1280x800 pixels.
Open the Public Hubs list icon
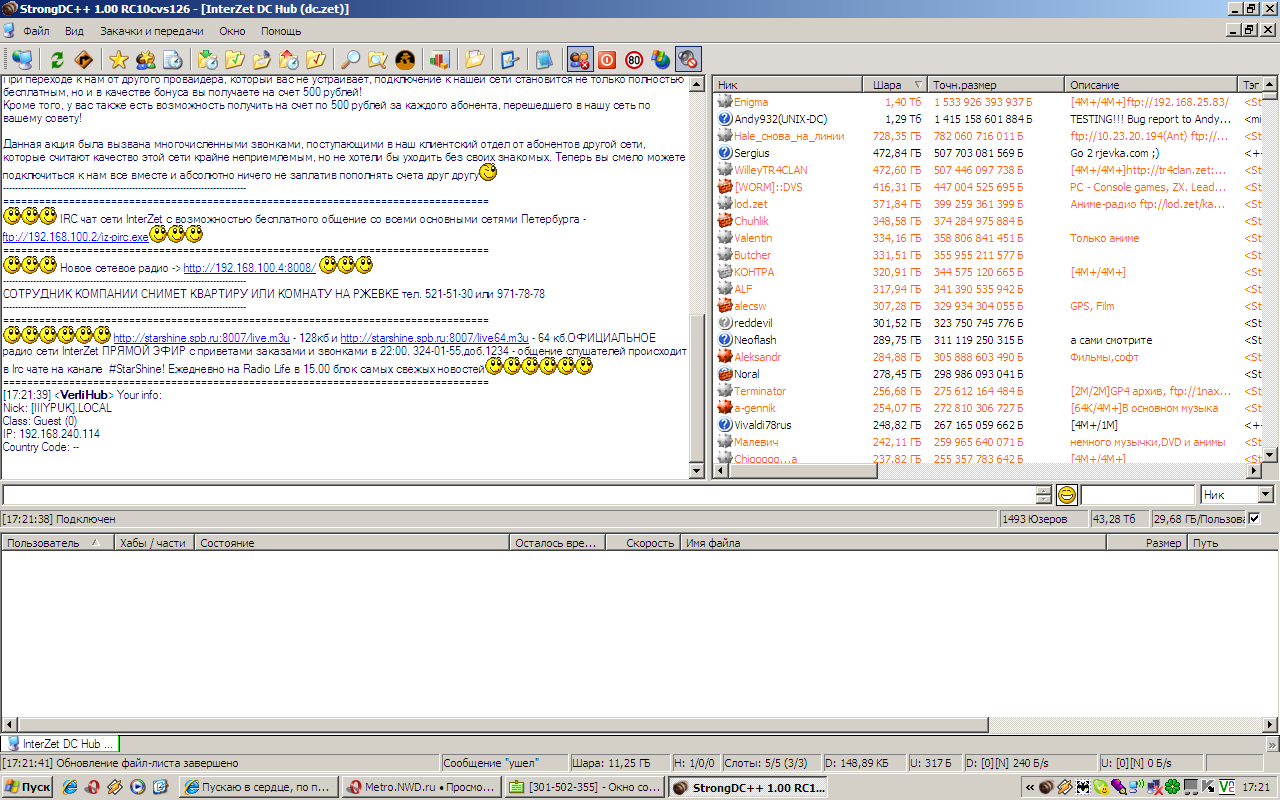click(21, 59)
